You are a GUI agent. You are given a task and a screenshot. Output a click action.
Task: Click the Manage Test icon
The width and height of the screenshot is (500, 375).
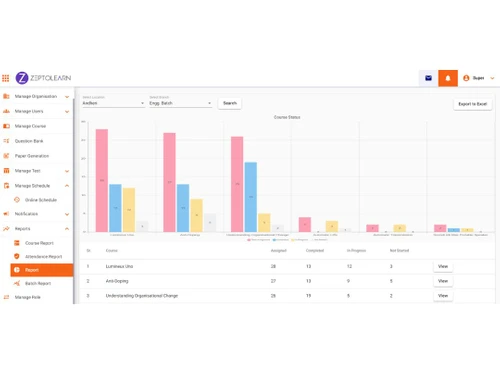(6, 171)
